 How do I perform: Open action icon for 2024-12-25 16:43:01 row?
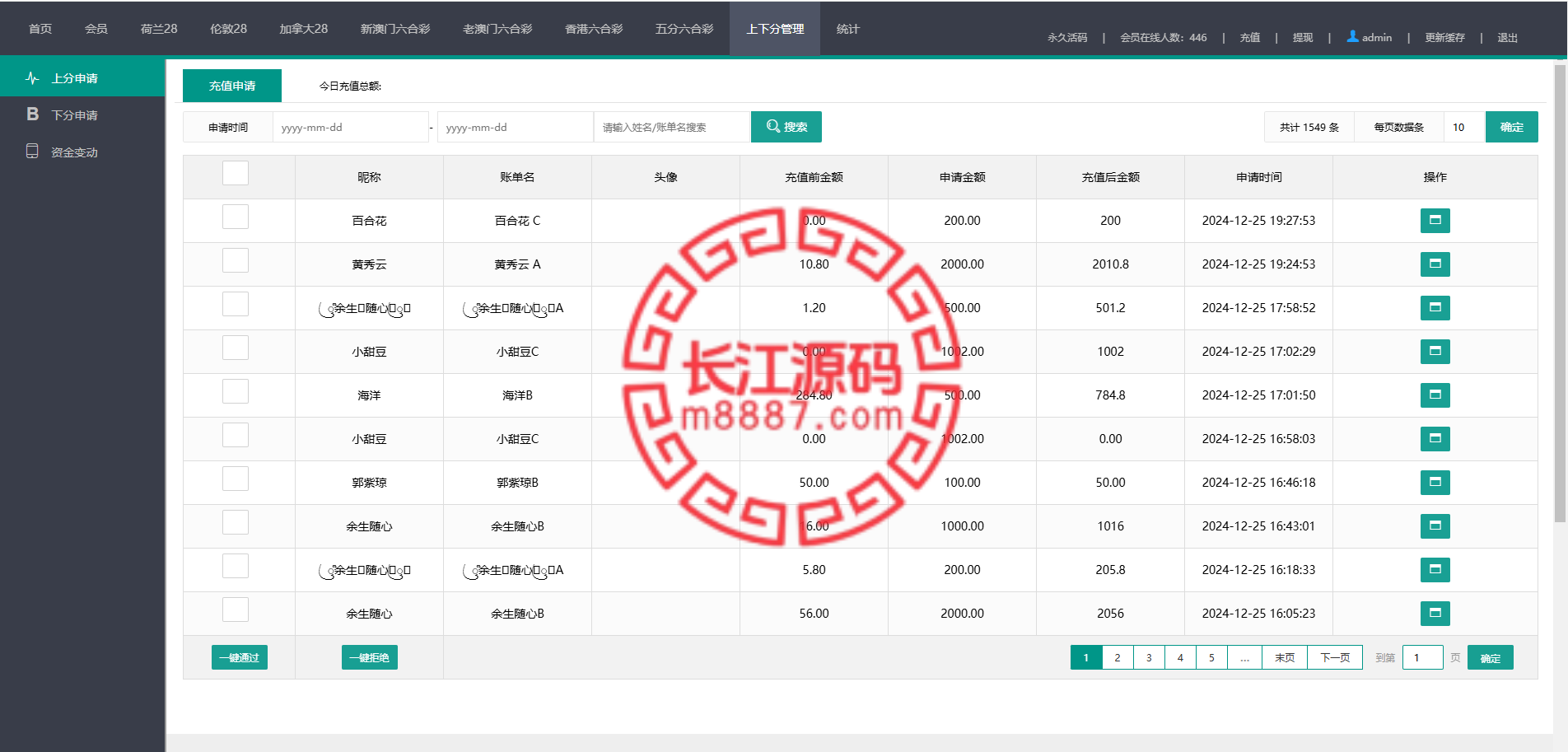pyautogui.click(x=1435, y=526)
